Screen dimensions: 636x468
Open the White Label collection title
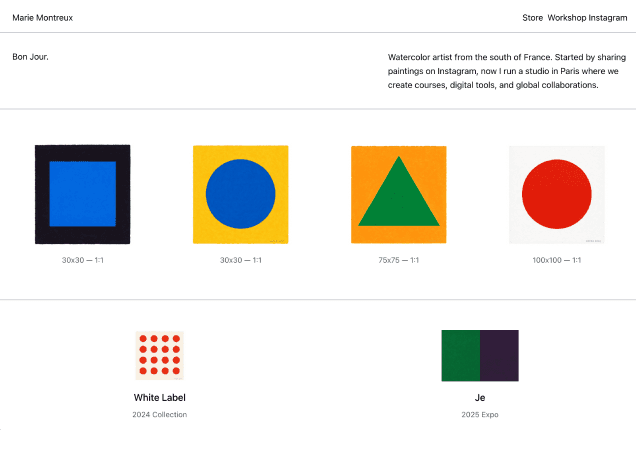[x=159, y=397]
